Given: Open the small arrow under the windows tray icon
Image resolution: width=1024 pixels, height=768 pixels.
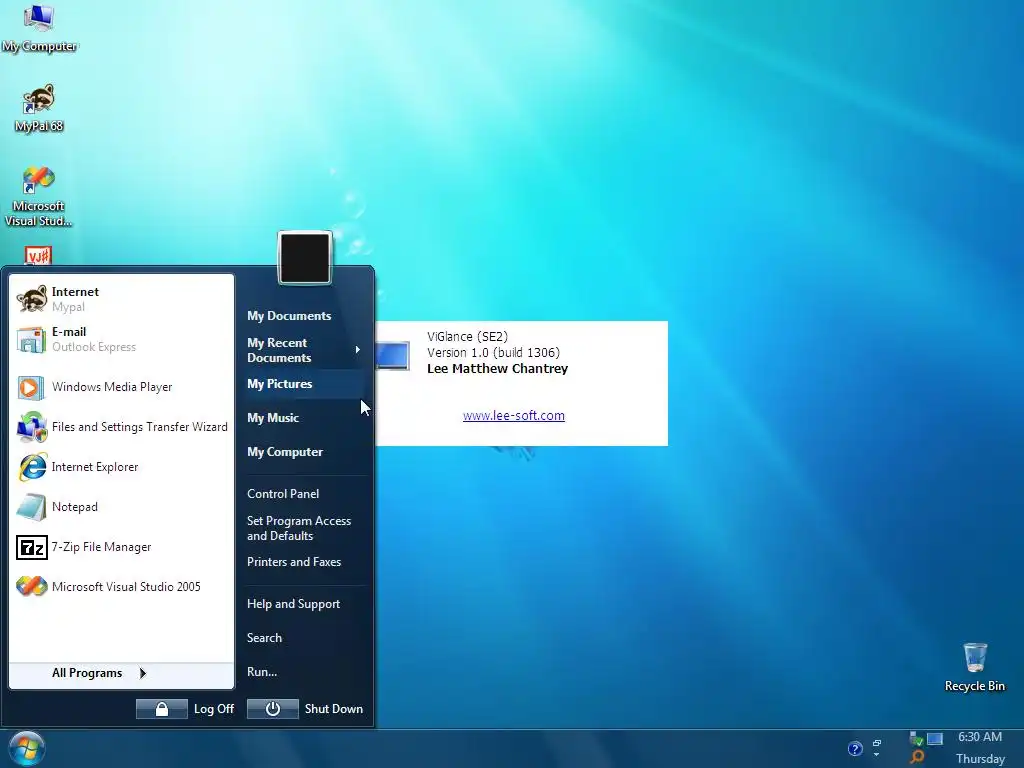Looking at the screenshot, I should coord(876,755).
